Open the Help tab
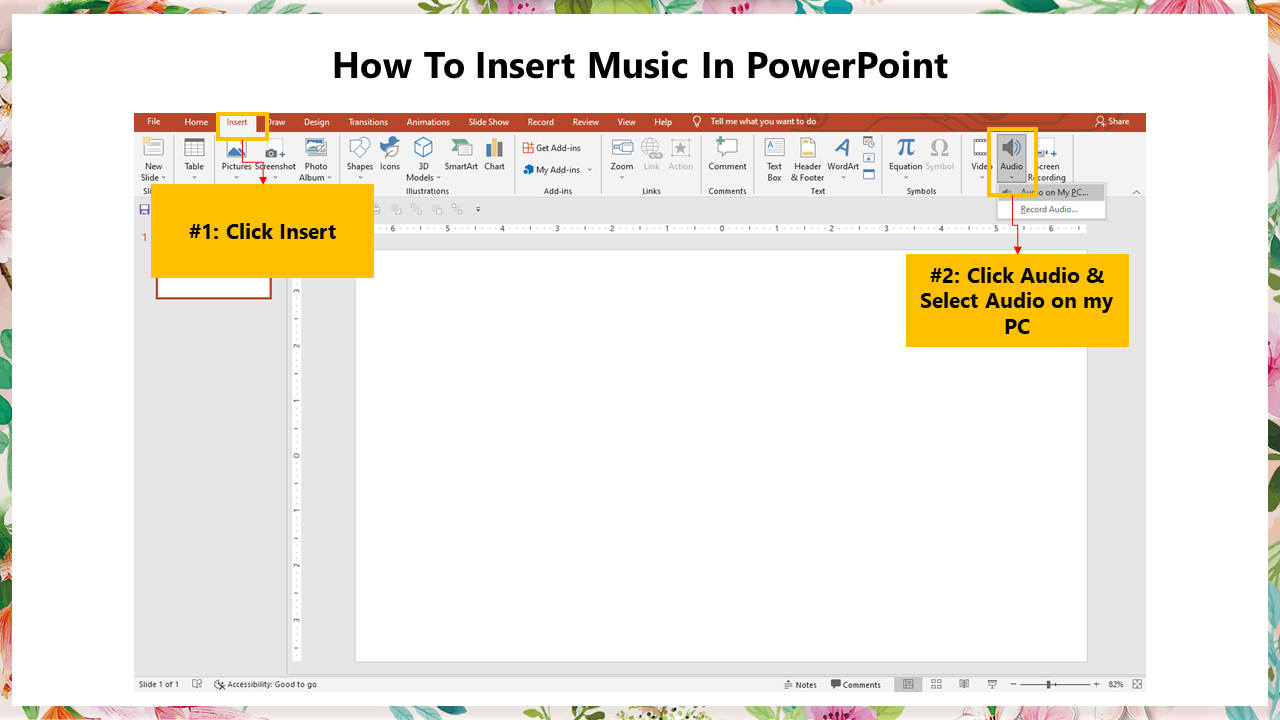Image resolution: width=1280 pixels, height=720 pixels. (663, 122)
